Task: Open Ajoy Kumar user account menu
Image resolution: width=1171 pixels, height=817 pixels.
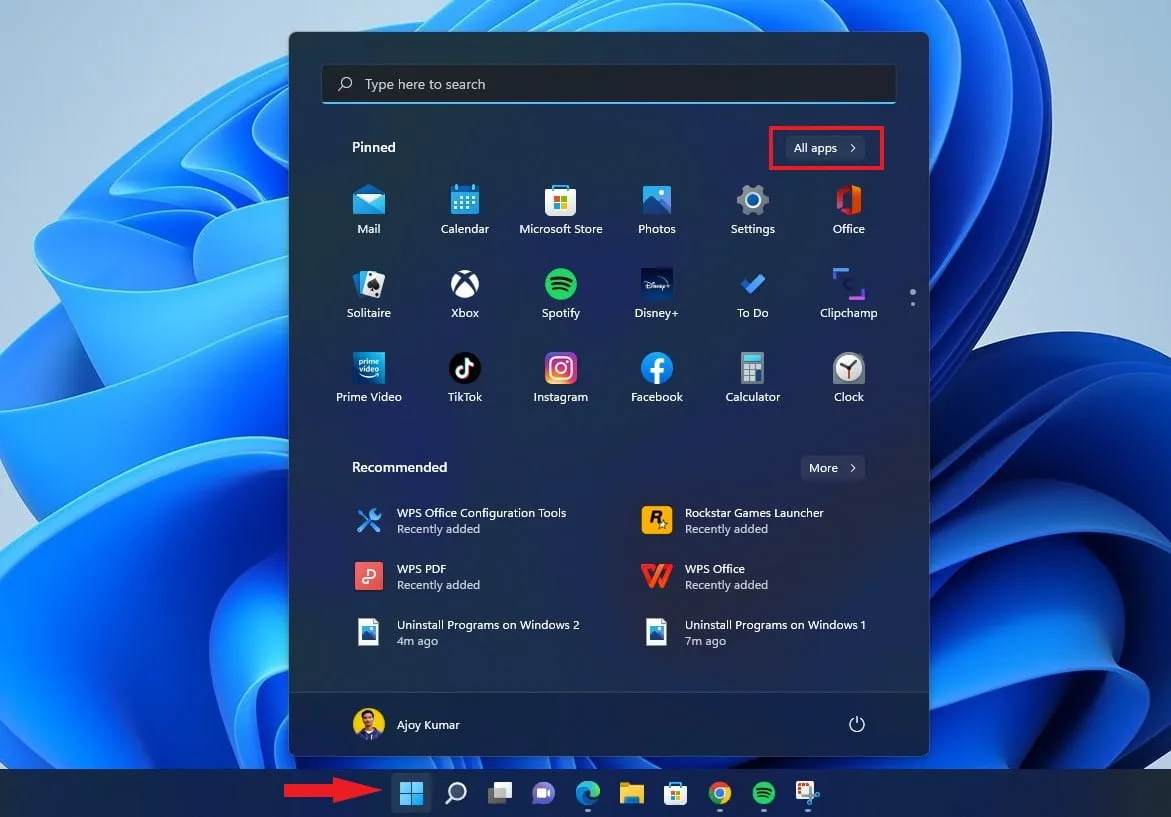Action: 407,725
